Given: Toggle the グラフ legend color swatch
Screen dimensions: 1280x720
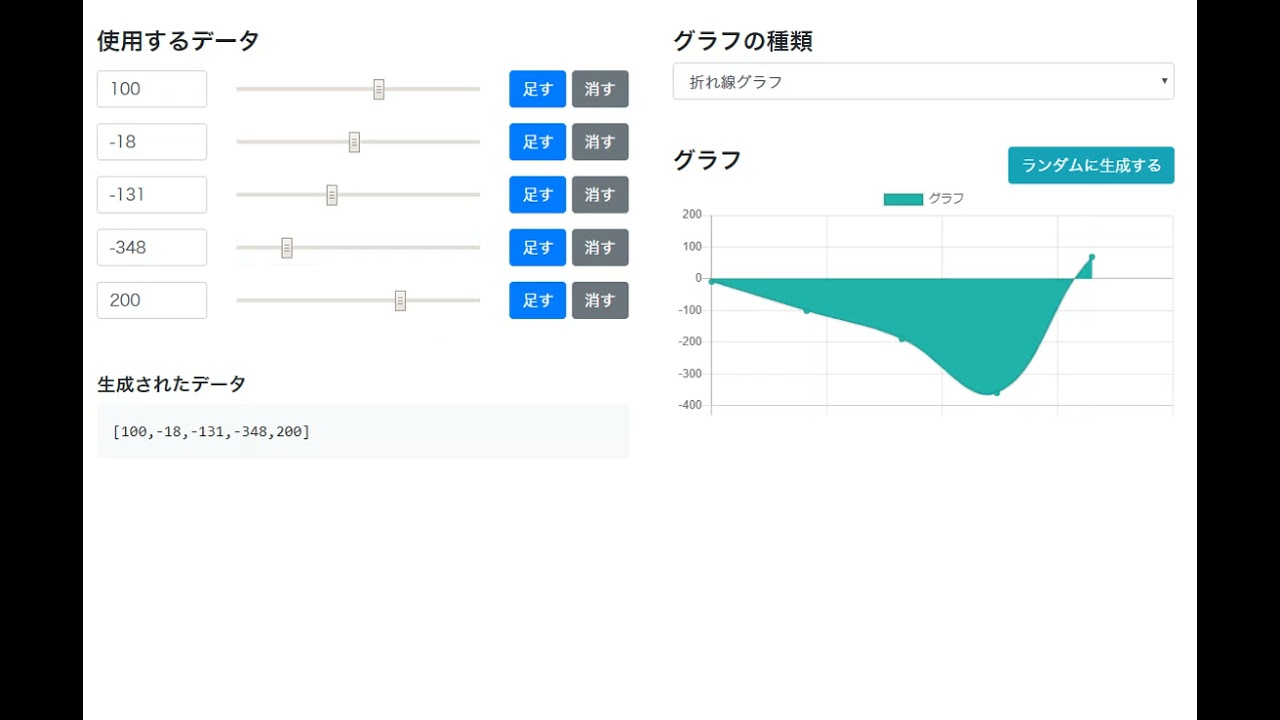Looking at the screenshot, I should click(x=903, y=199).
